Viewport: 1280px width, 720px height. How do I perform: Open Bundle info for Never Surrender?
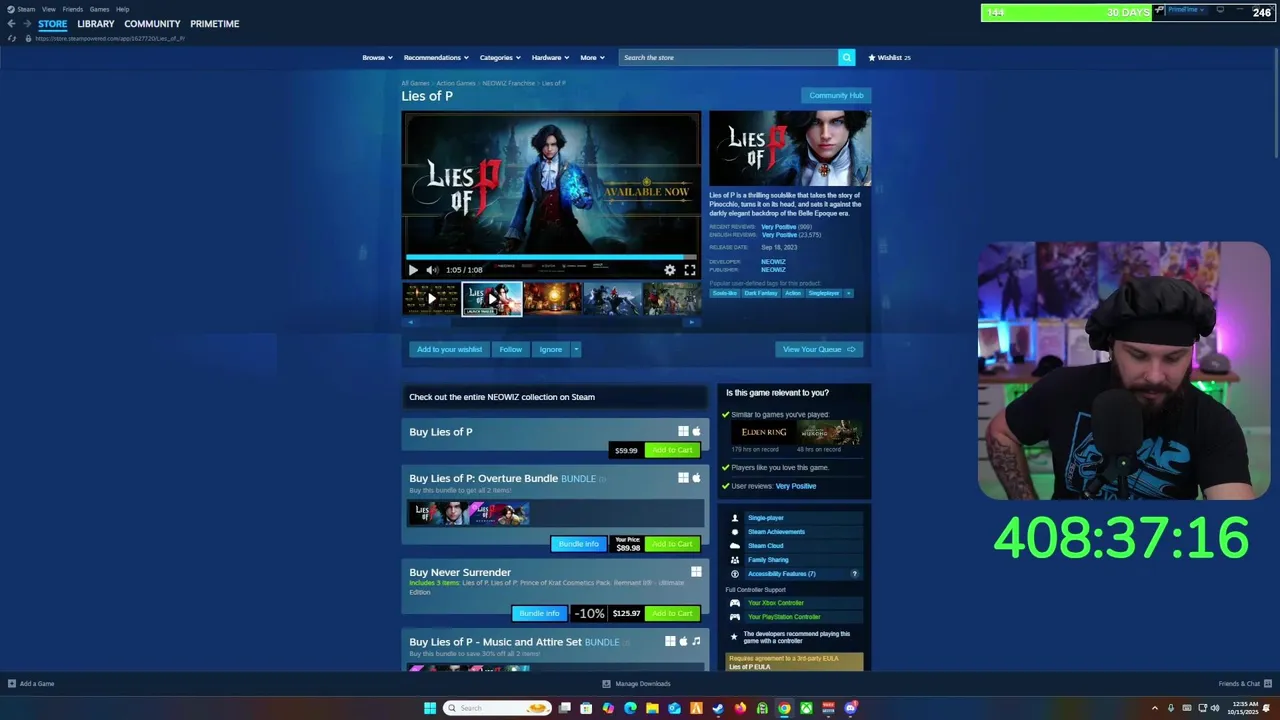[539, 613]
